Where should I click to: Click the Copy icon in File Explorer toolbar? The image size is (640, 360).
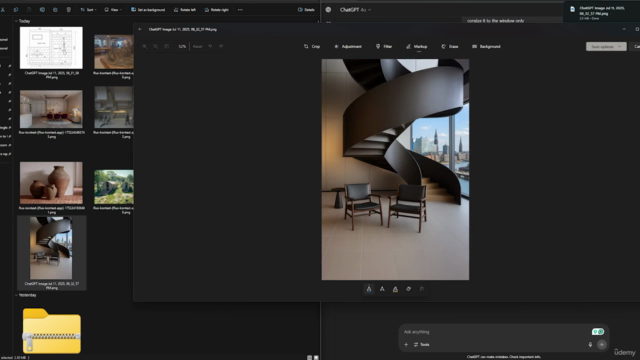tap(16, 9)
